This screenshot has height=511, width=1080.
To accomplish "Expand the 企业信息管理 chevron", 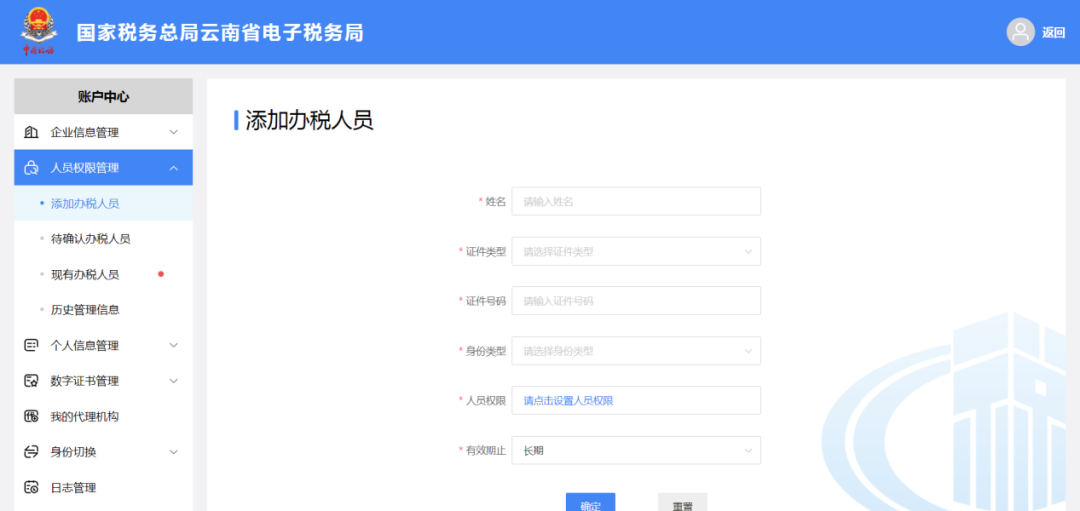I will pyautogui.click(x=173, y=132).
